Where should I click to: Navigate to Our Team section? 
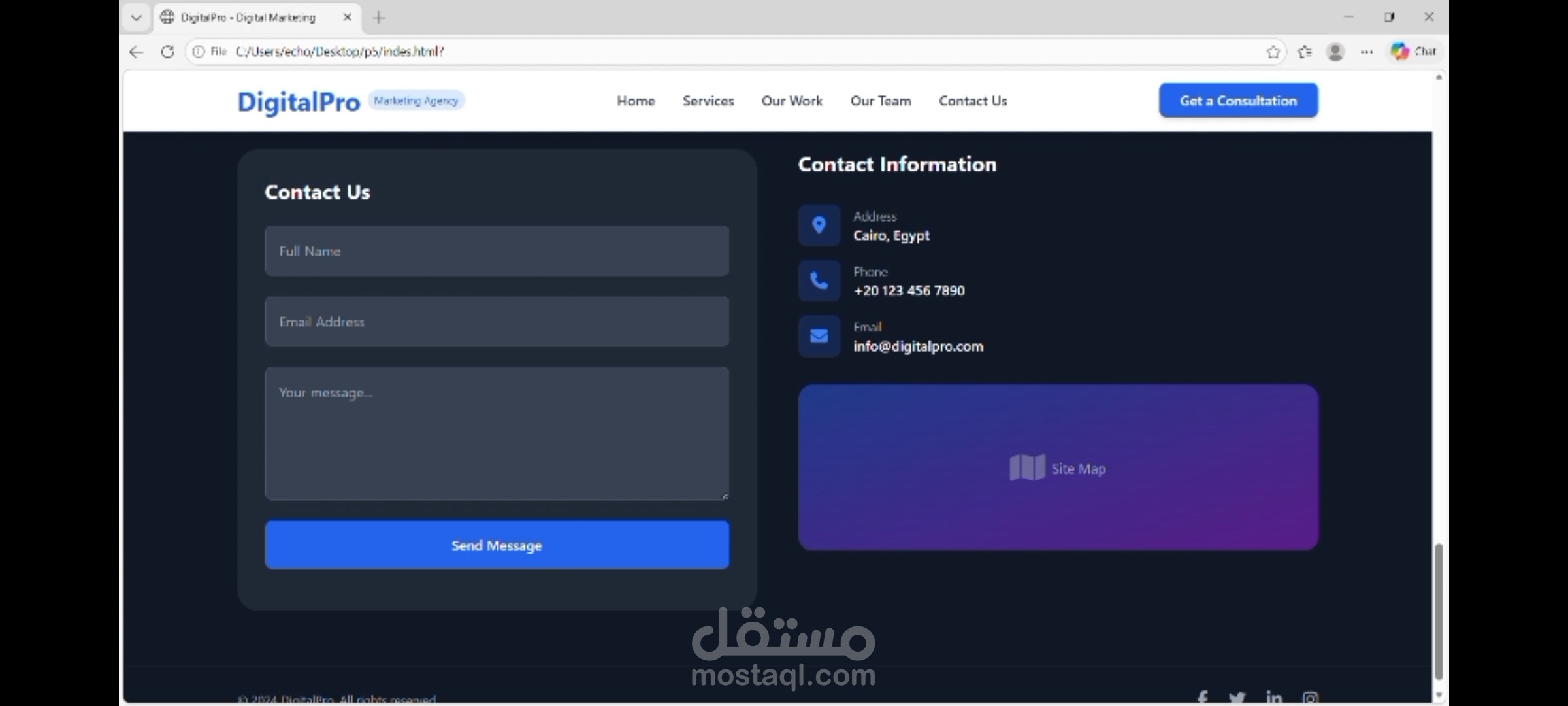[881, 101]
